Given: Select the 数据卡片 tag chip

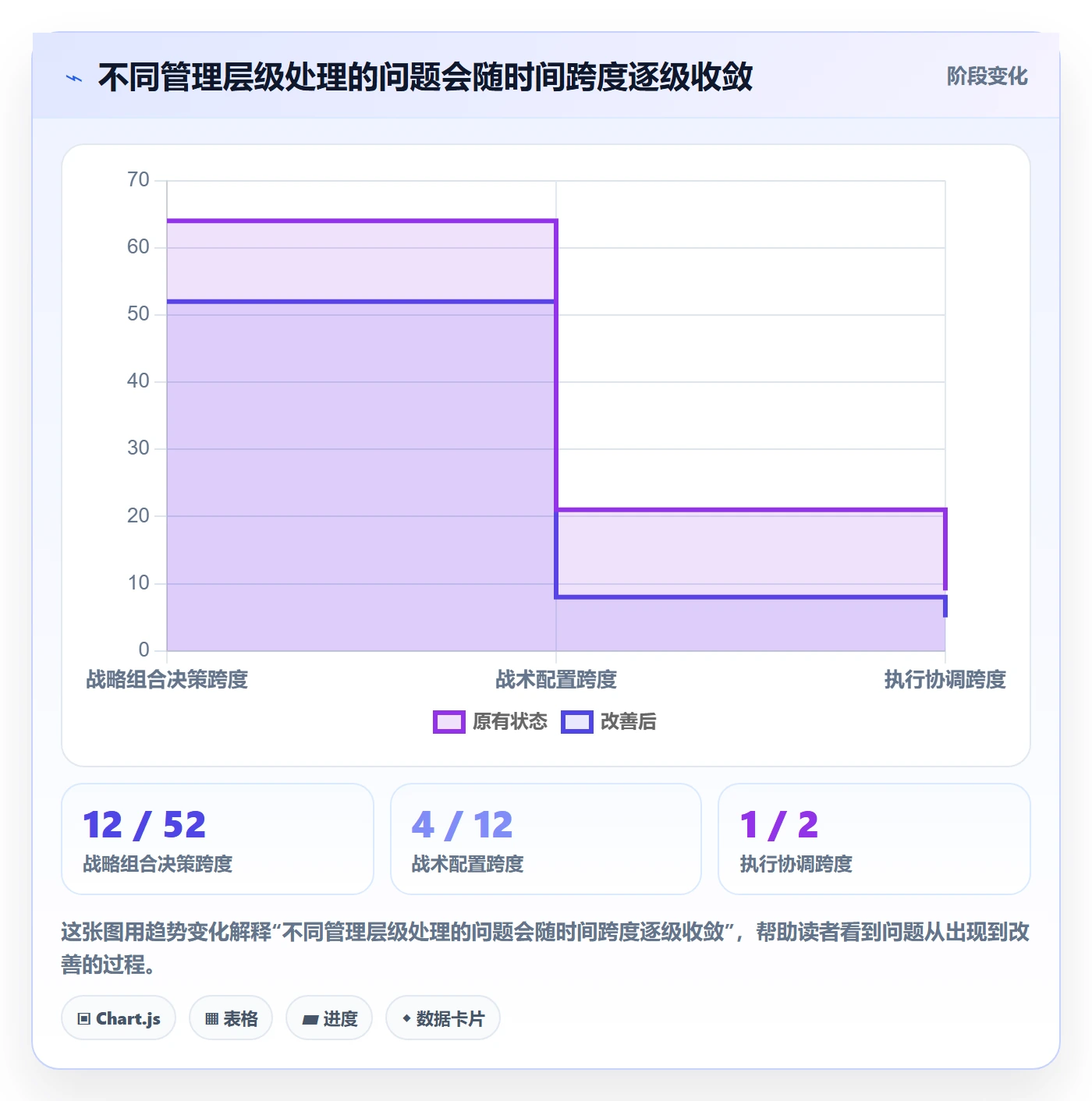Looking at the screenshot, I should coord(443,1018).
